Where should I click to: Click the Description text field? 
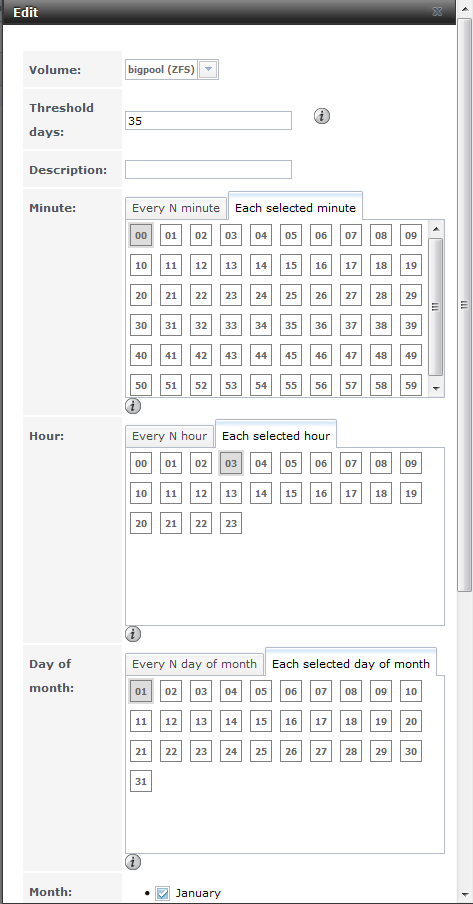(x=208, y=170)
